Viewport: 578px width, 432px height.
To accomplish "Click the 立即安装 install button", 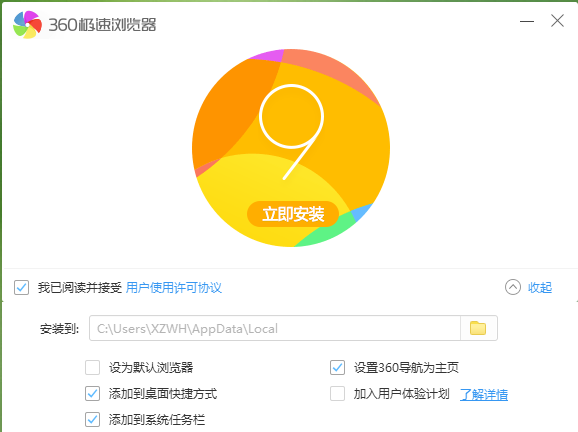I will click(x=293, y=214).
